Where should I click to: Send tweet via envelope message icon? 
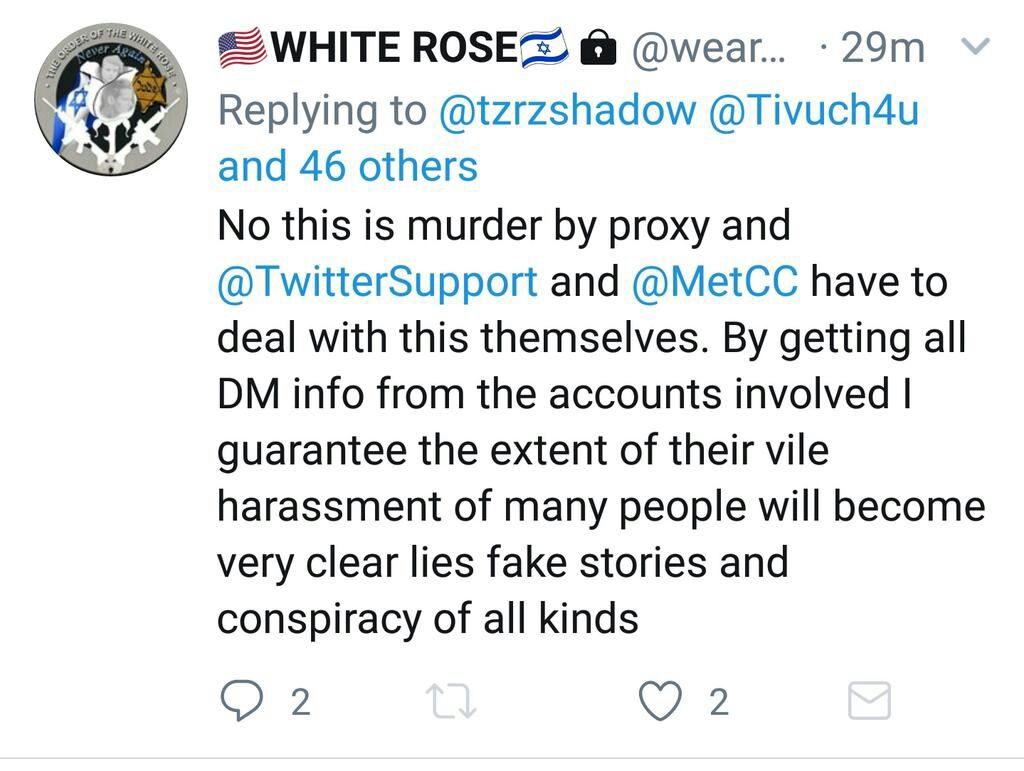869,700
